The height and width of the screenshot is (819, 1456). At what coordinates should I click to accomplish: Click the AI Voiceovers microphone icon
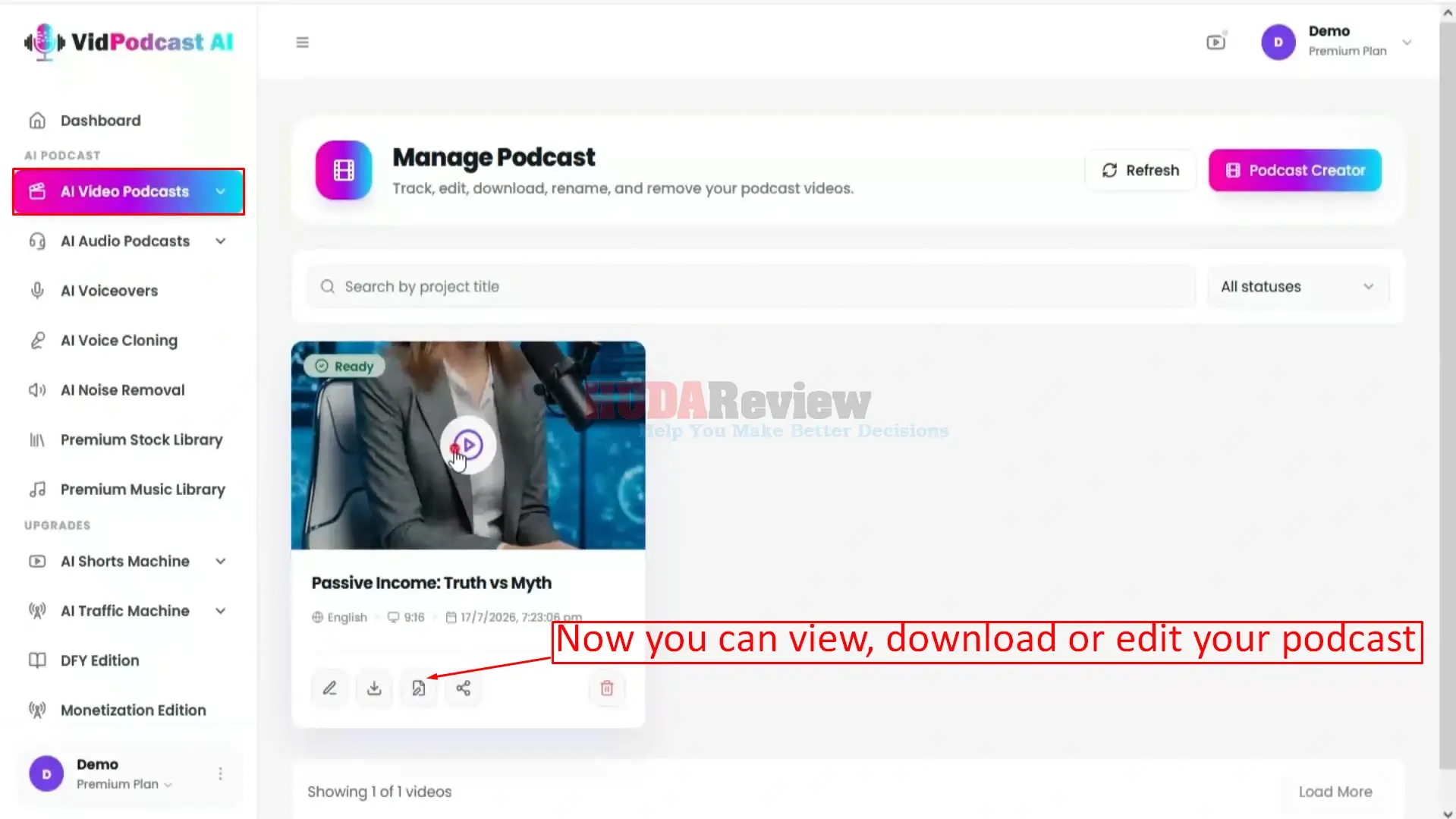point(37,291)
